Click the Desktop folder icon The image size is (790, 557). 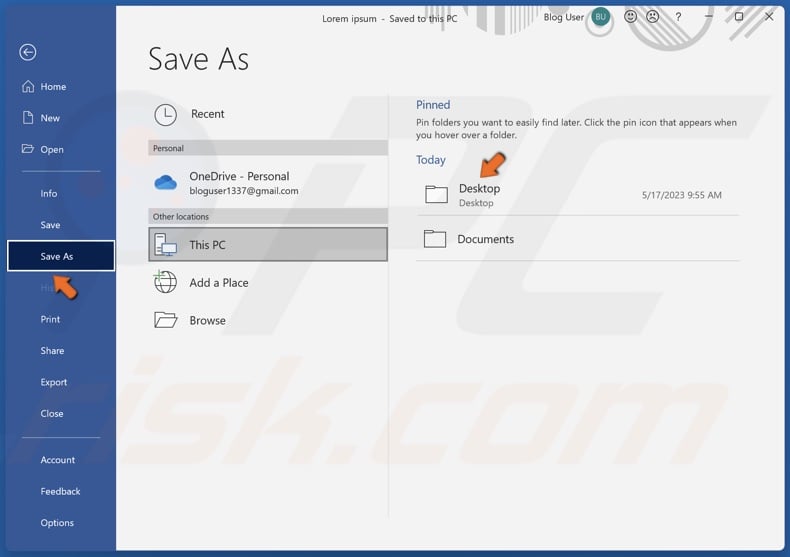tap(436, 194)
